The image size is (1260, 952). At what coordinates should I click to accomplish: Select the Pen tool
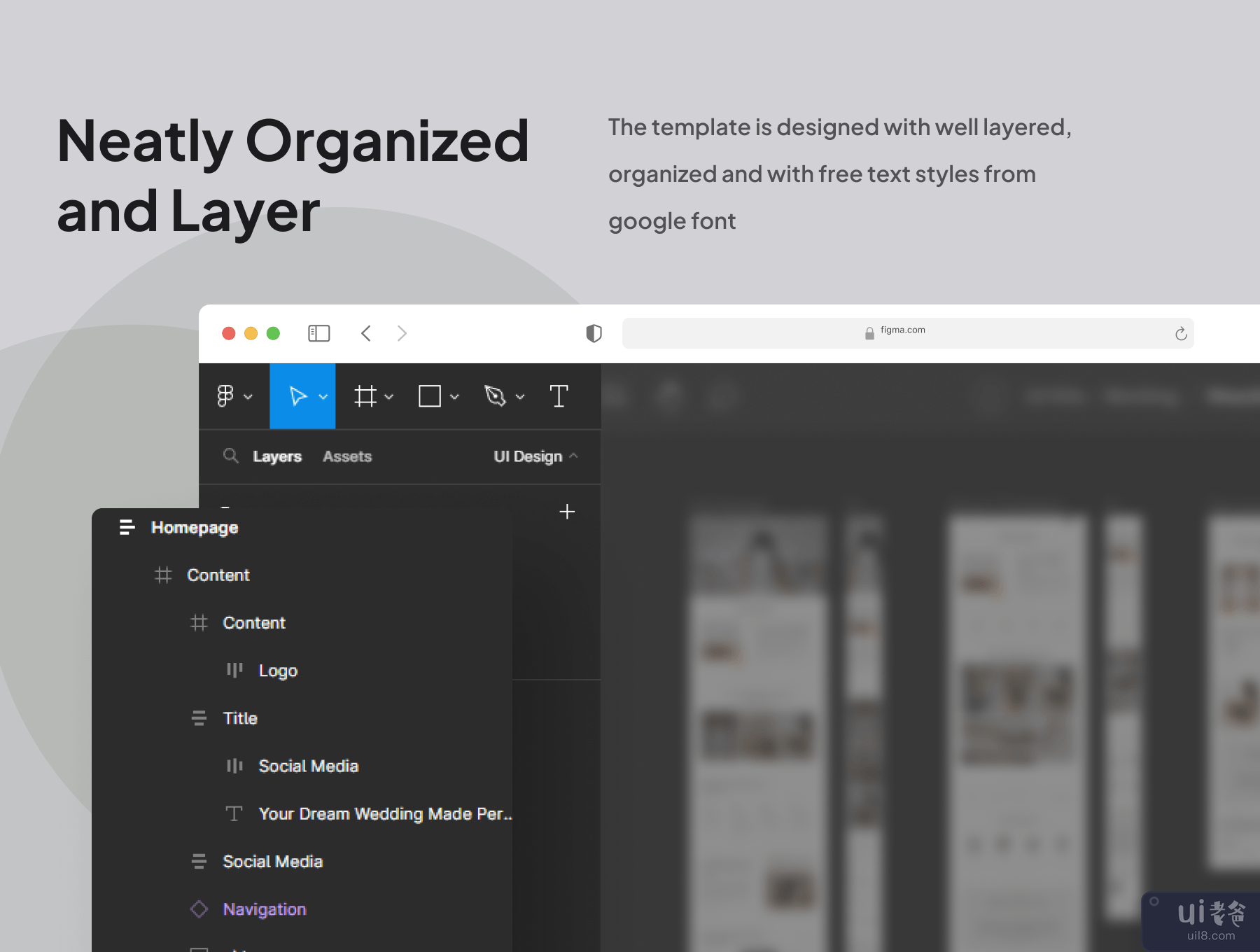[x=495, y=396]
